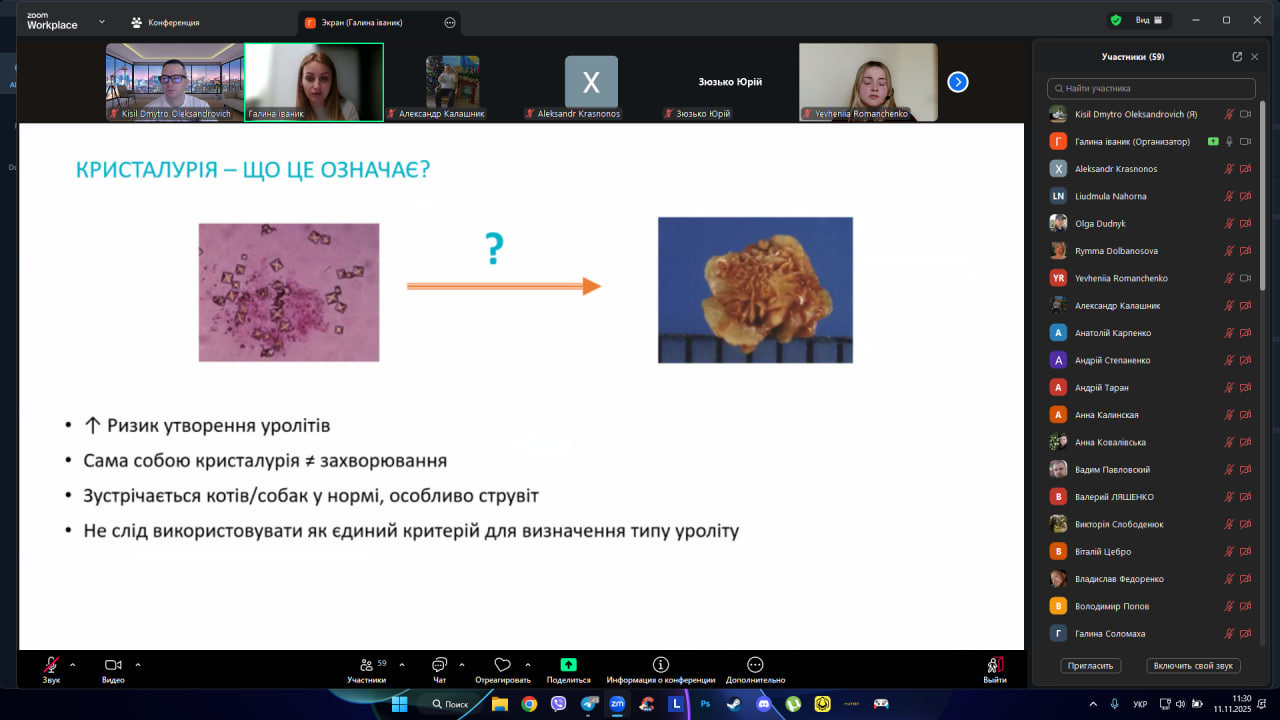This screenshot has width=1280, height=720.
Task: Open the Participants (Участники) panel icon
Action: click(366, 665)
